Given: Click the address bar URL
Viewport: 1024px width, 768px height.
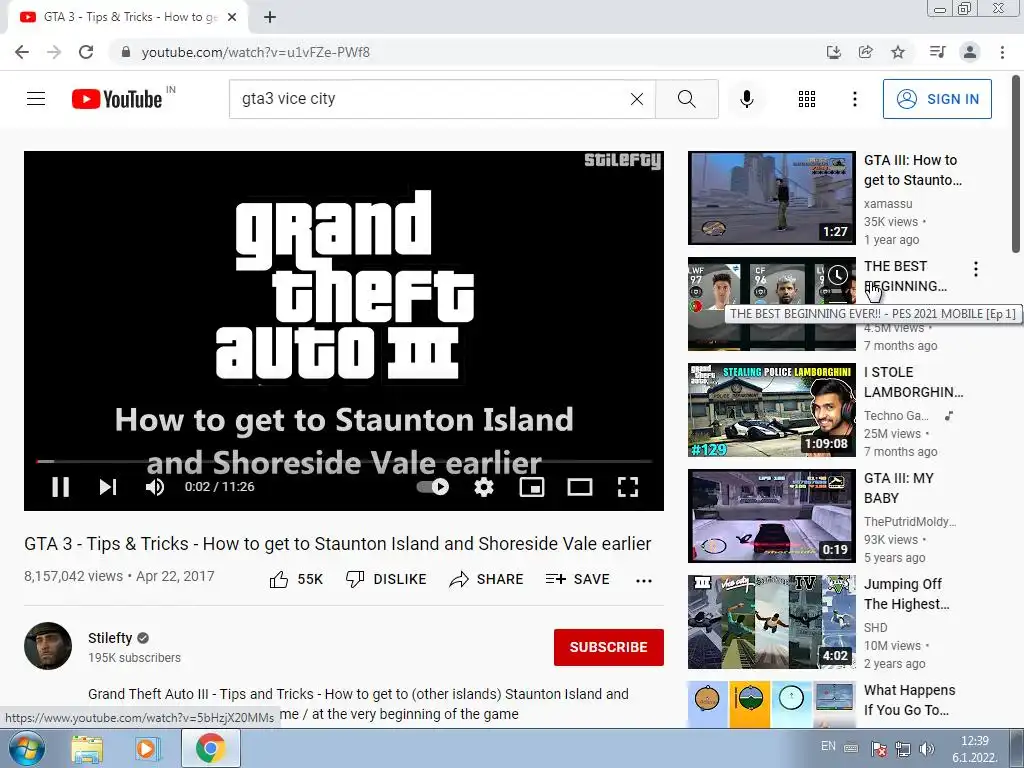Looking at the screenshot, I should [x=255, y=52].
